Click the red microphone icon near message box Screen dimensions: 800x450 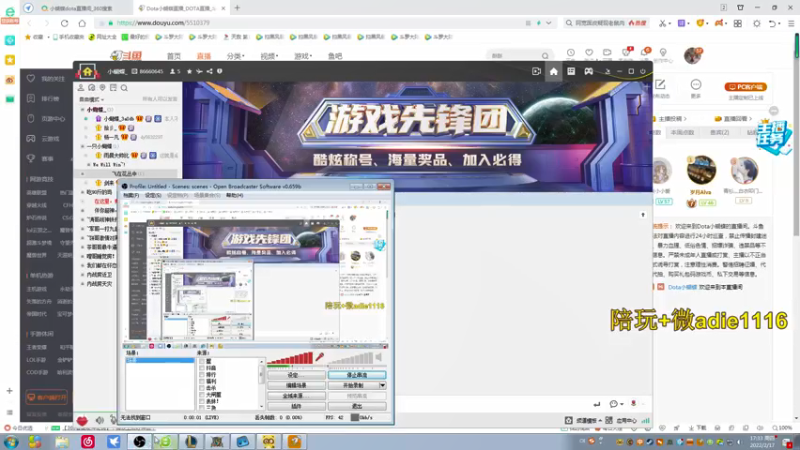(633, 403)
